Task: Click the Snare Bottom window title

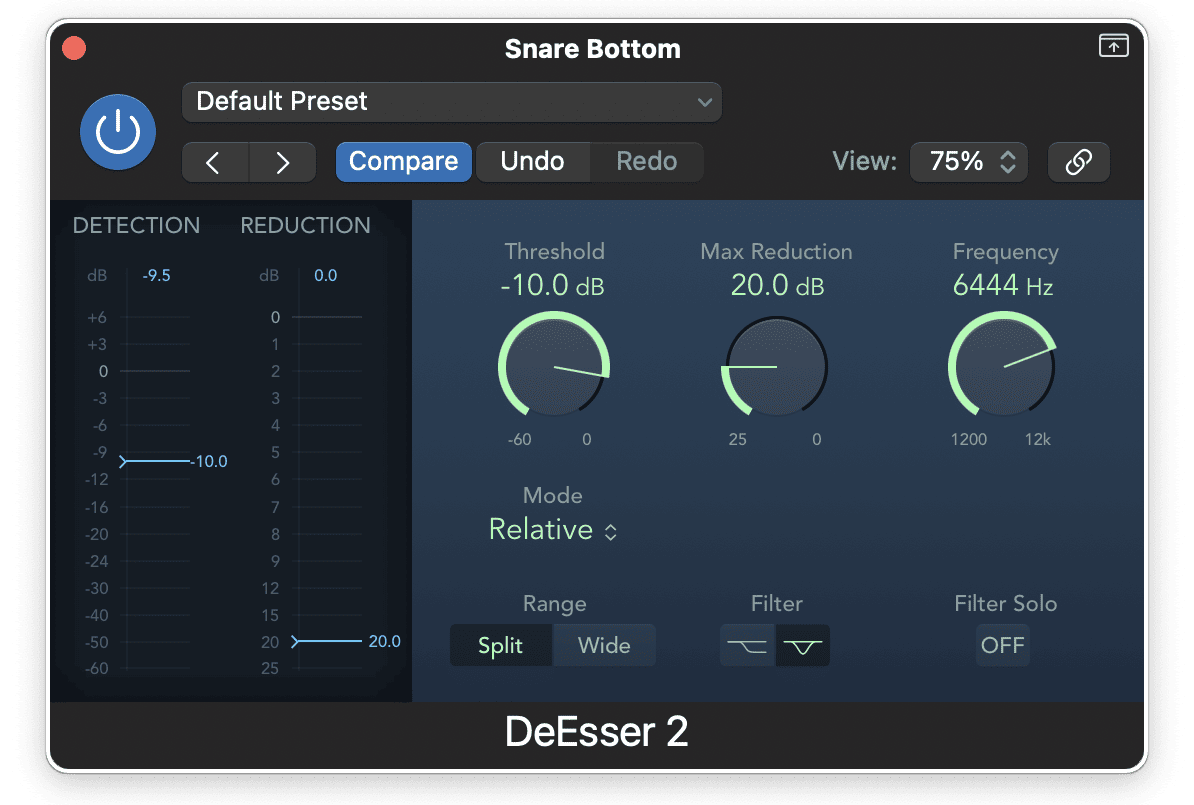Action: pos(592,49)
